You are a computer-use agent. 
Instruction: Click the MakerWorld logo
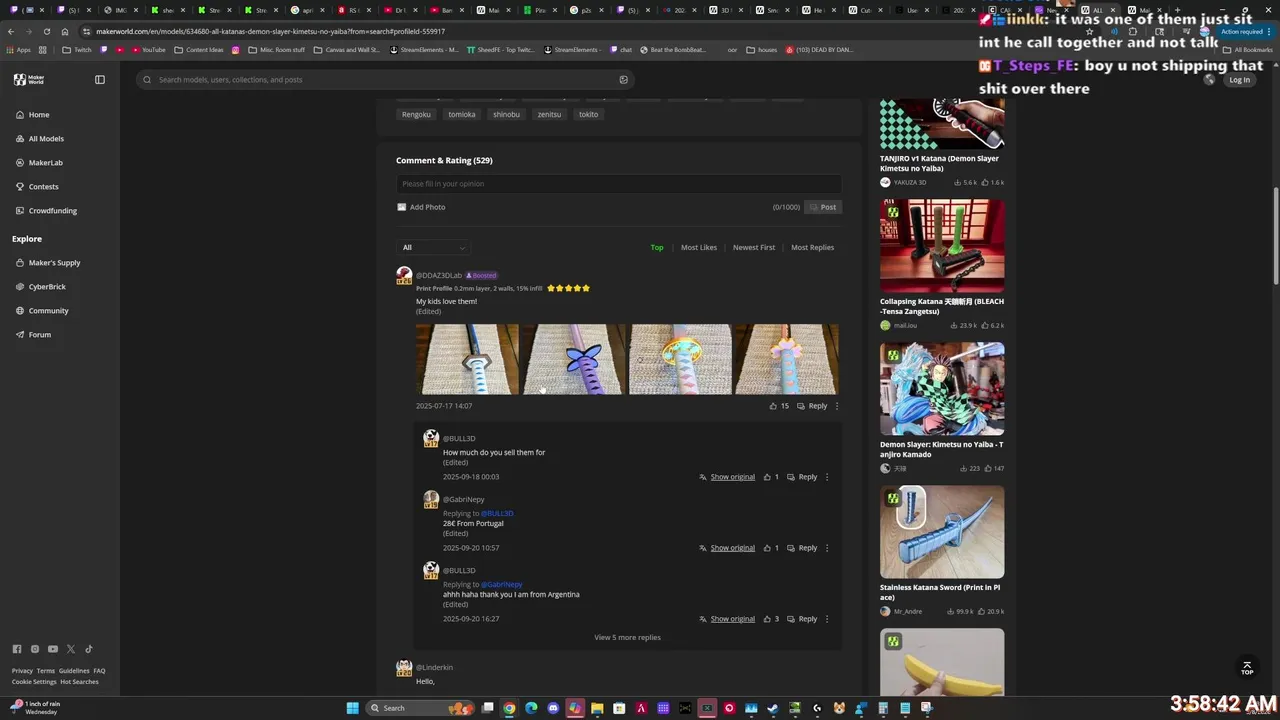click(29, 80)
